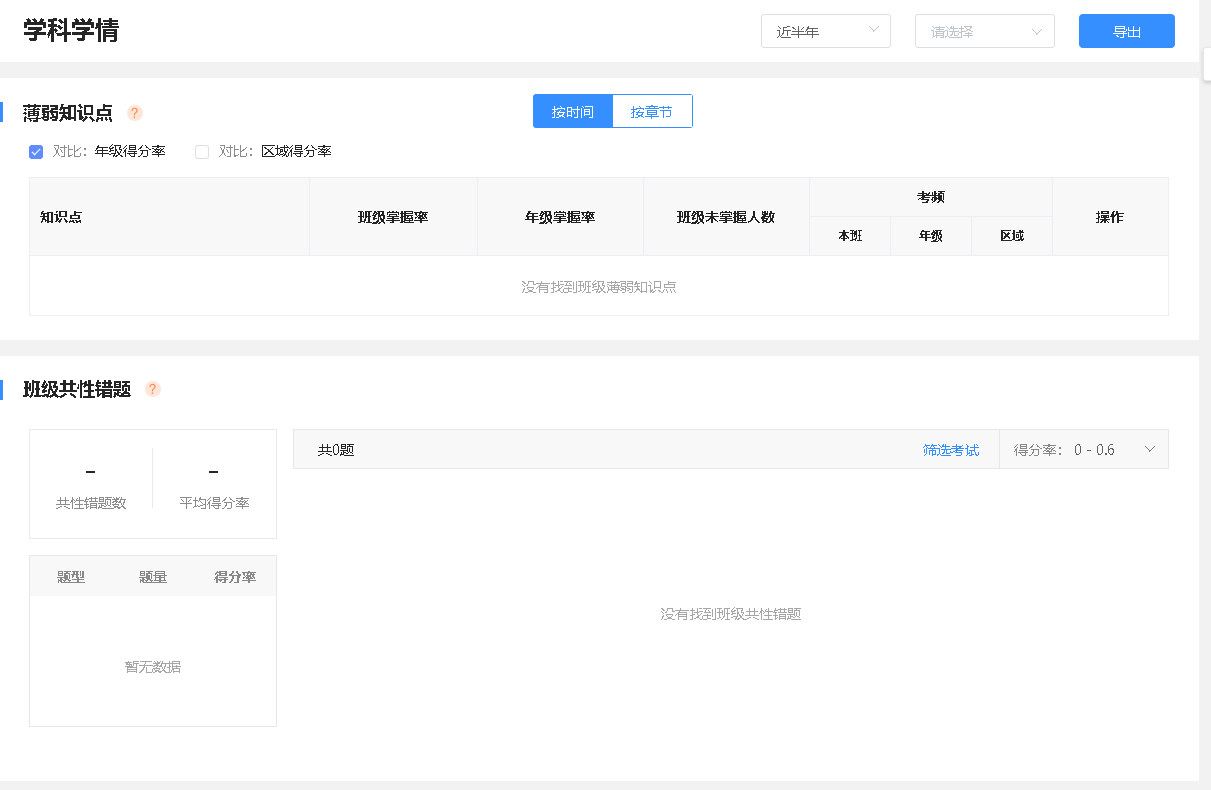This screenshot has height=790, width=1211.
Task: Expand the 得分率 0 - 0.6 dropdown
Action: 1084,450
